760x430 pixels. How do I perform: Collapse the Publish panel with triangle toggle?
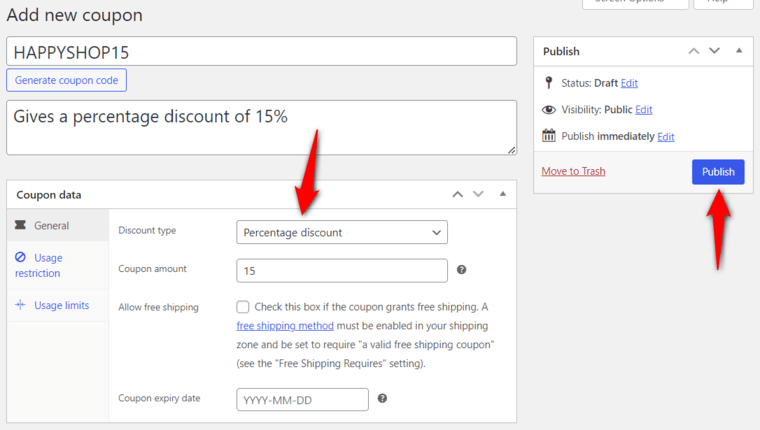[x=739, y=50]
